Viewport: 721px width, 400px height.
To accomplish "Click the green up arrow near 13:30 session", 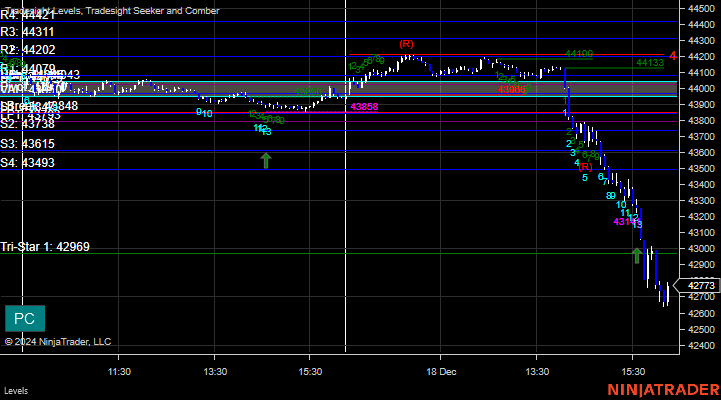I will click(266, 161).
